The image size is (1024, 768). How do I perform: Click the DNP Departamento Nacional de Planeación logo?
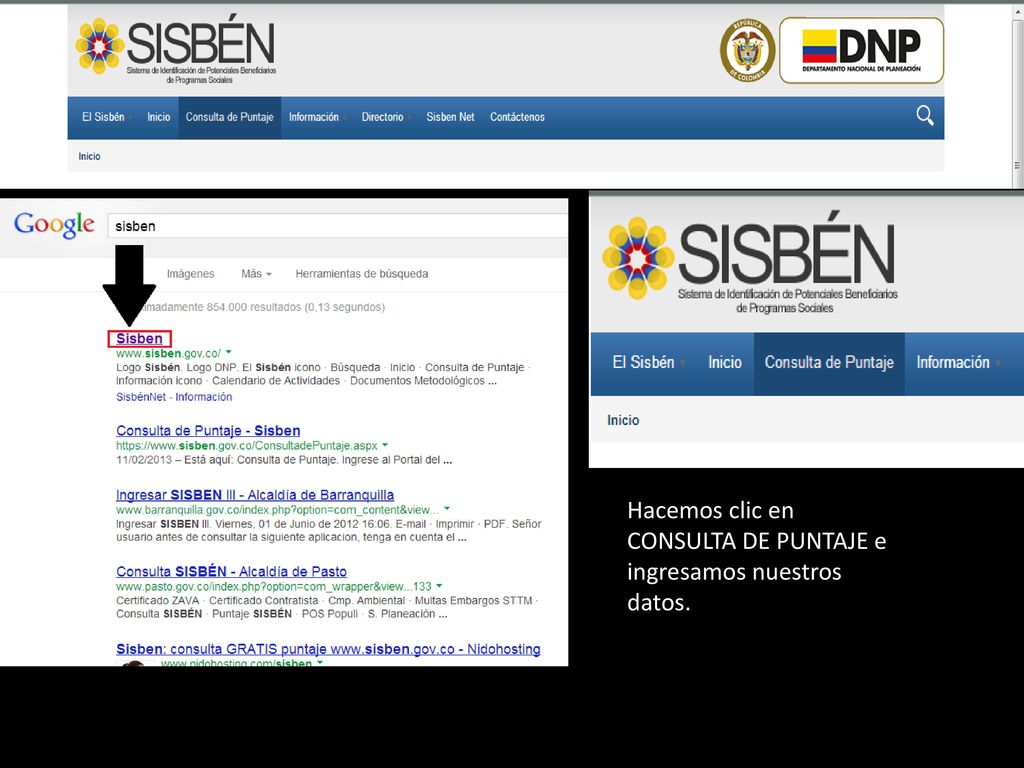861,50
